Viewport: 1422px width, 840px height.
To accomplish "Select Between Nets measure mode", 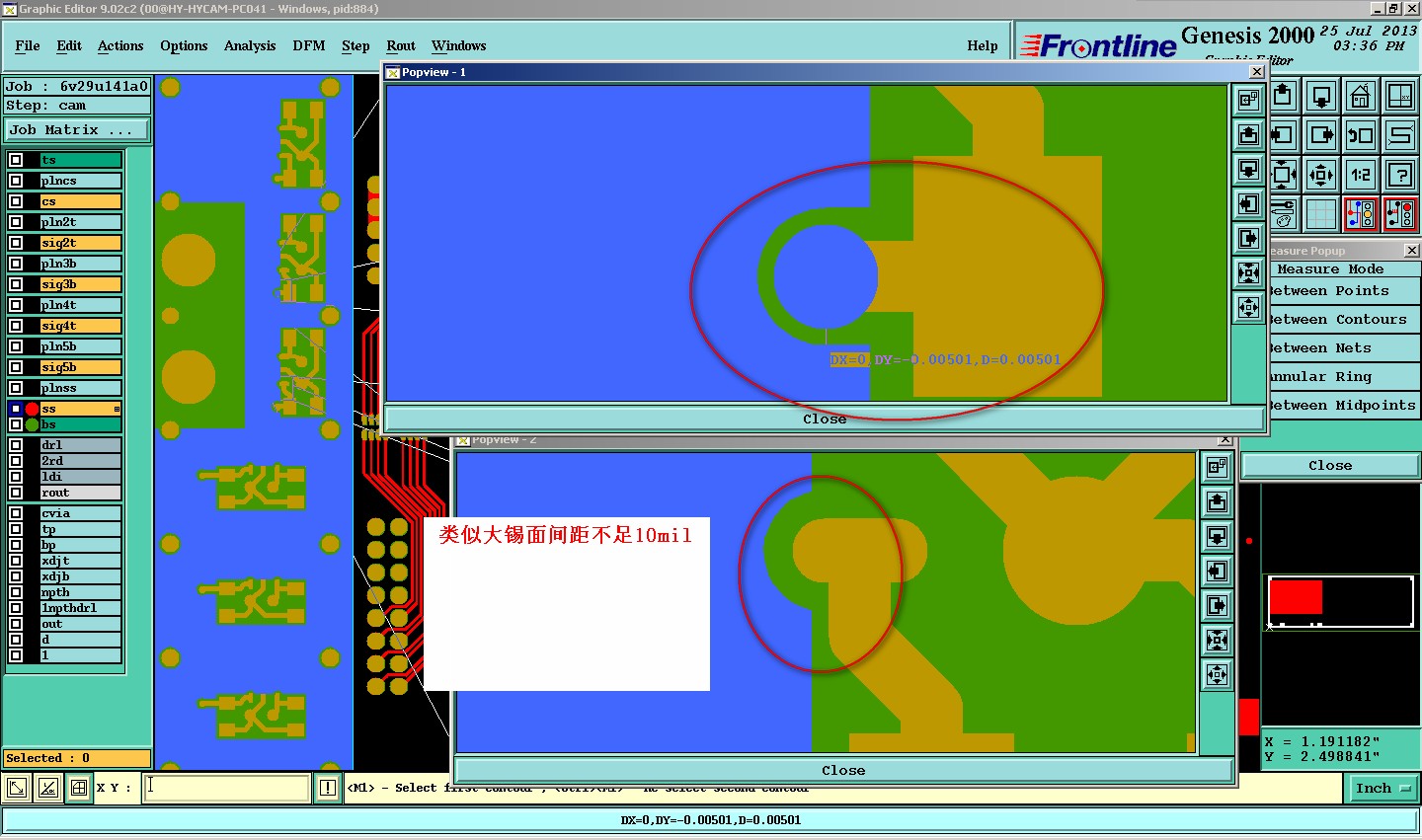I will pos(1343,347).
